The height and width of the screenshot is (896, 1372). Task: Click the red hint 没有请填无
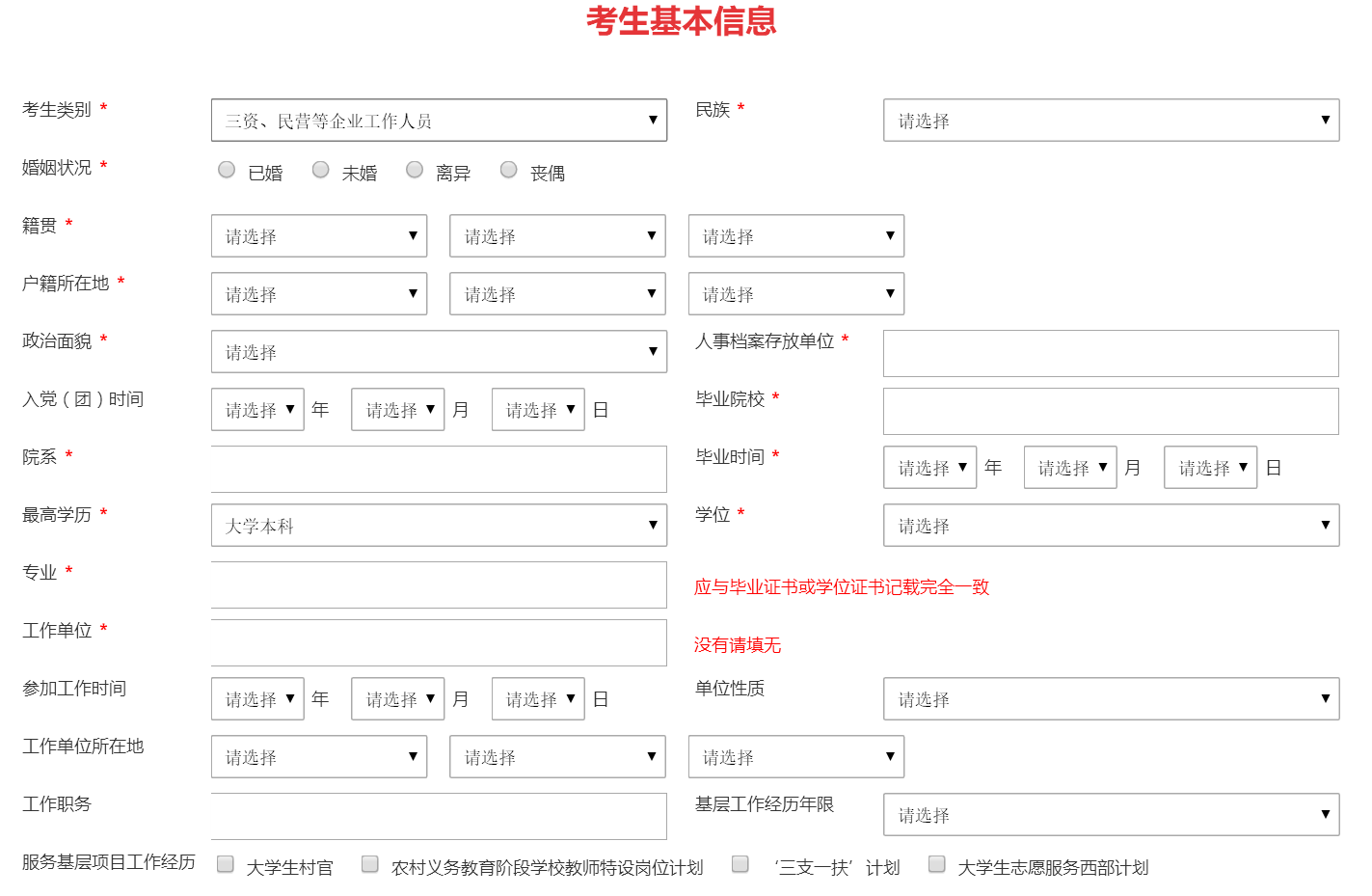(738, 645)
